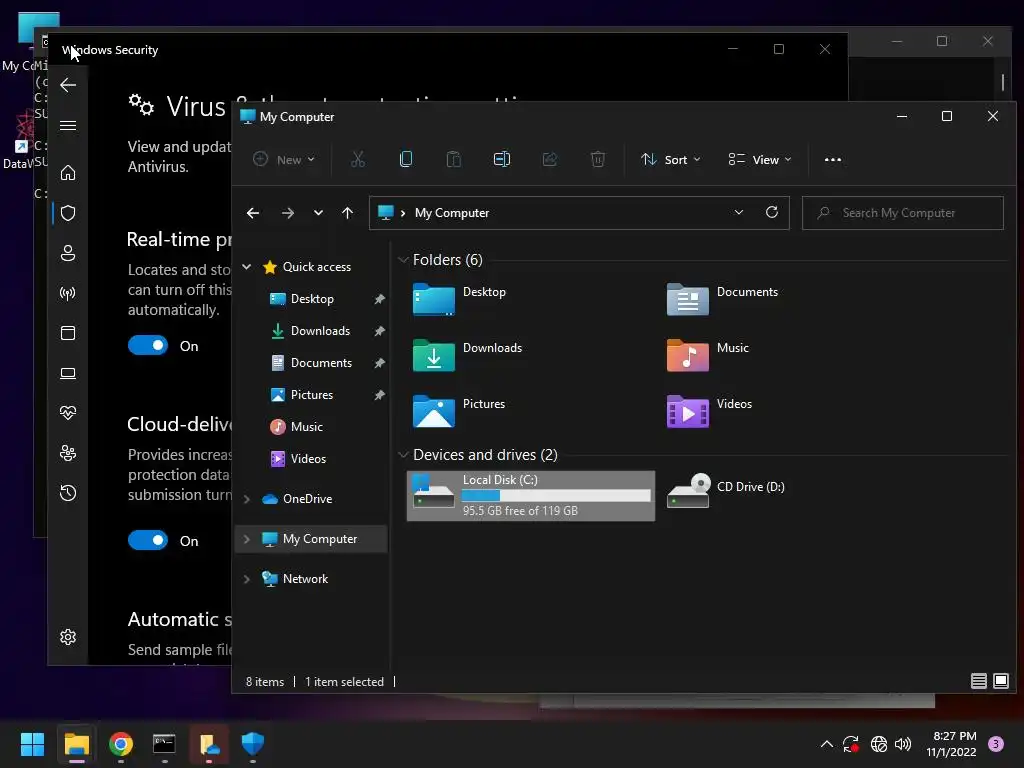Screen dimensions: 1024x768
Task: Open Firewall & network protection icon
Action: click(68, 293)
